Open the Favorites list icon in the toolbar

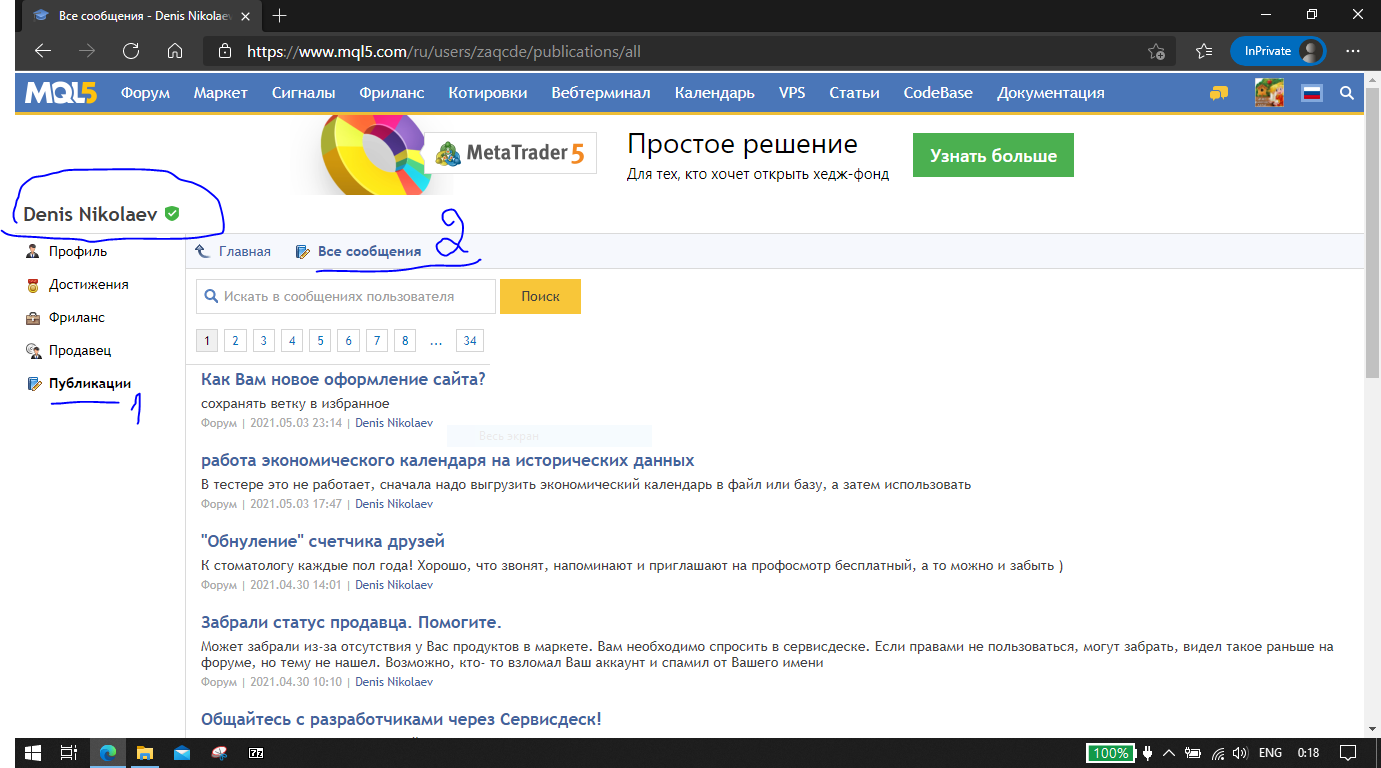point(1204,51)
